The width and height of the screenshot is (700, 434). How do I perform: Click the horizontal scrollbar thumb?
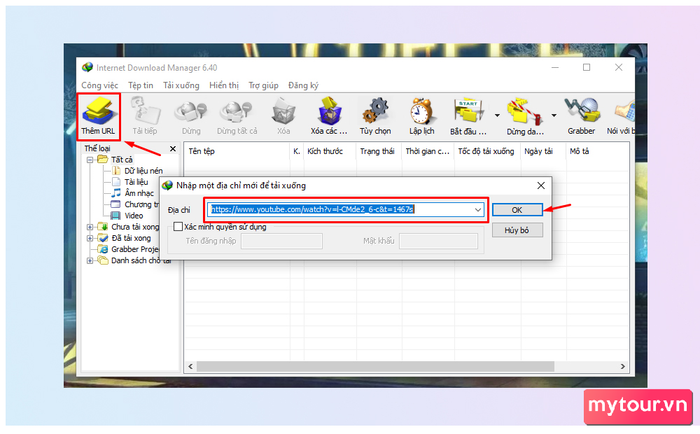click(x=375, y=367)
